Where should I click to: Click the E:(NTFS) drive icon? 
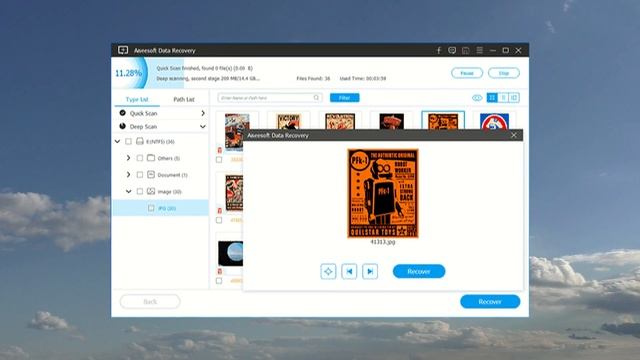pos(140,141)
